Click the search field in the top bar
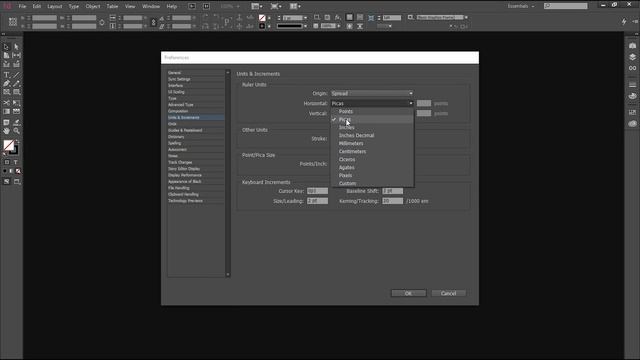The height and width of the screenshot is (360, 640). click(566, 6)
